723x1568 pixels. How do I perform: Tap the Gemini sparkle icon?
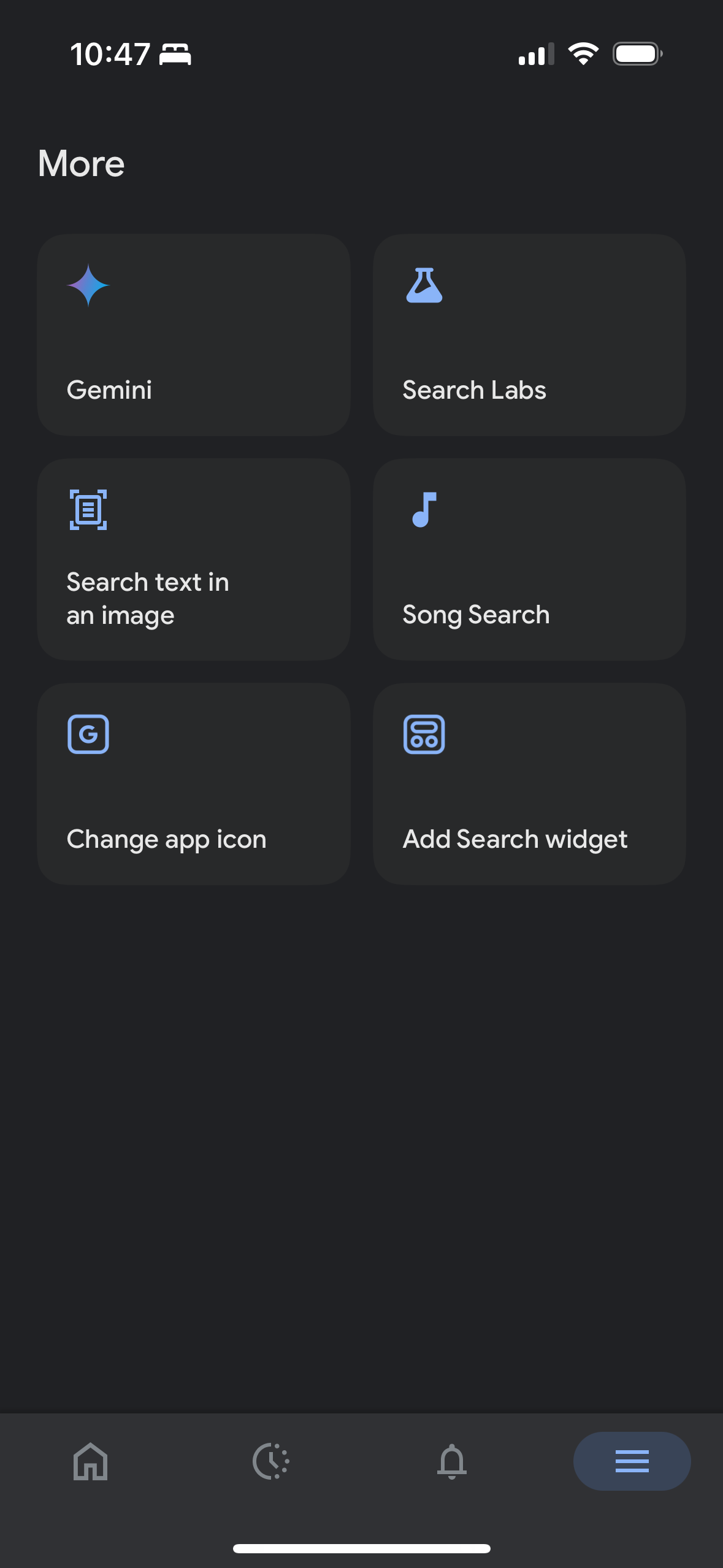[88, 285]
